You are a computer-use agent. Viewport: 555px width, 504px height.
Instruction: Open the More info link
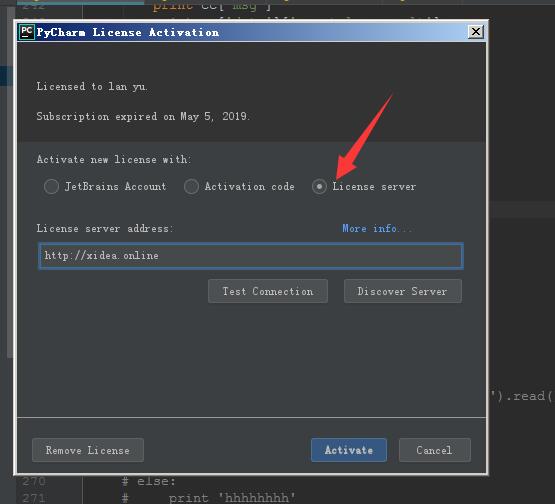pos(377,228)
